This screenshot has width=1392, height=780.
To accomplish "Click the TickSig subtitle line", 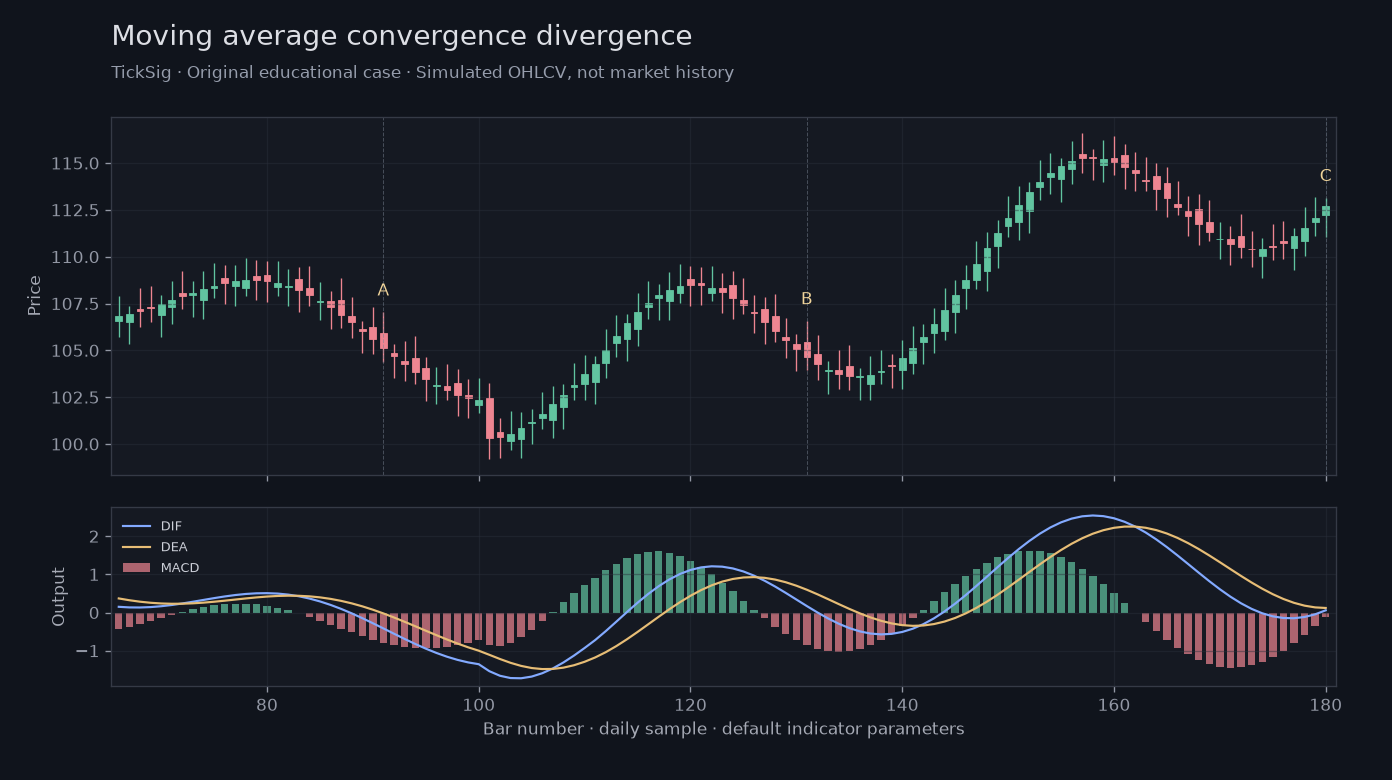I will pos(422,73).
